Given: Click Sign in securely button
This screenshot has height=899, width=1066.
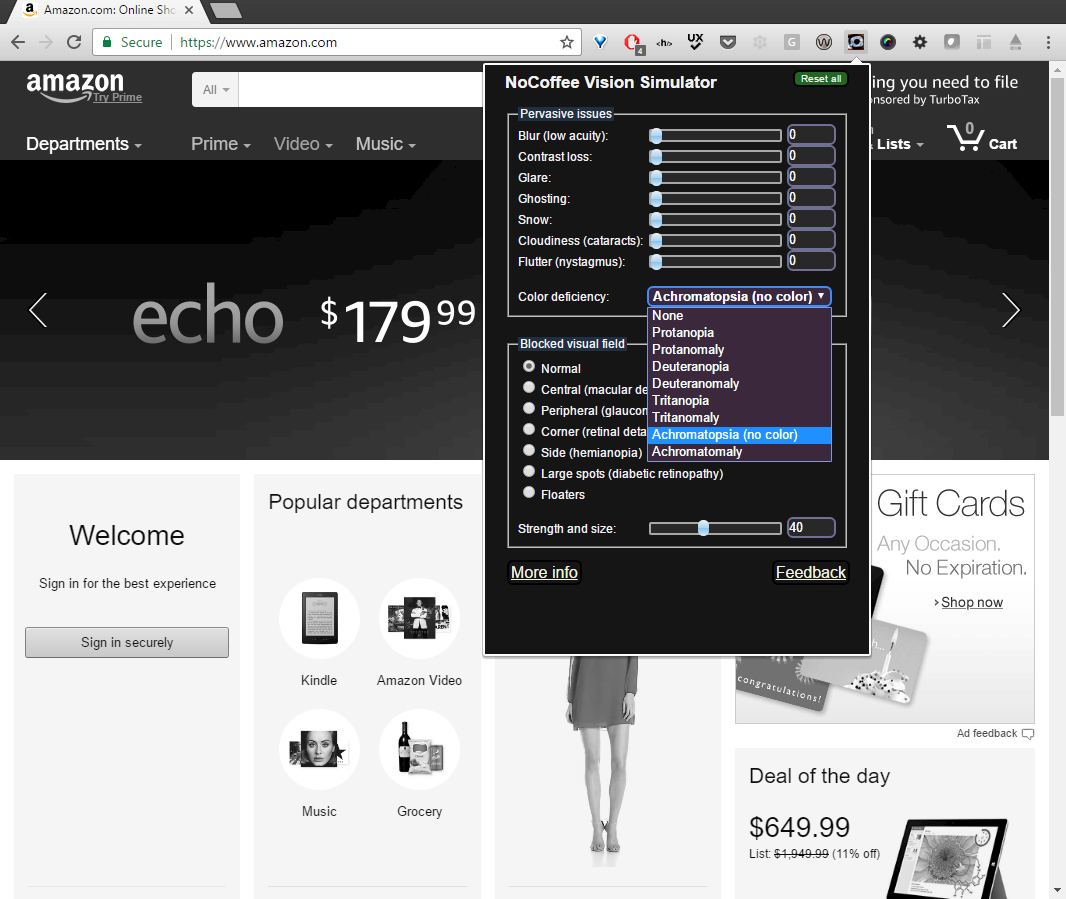Looking at the screenshot, I should pyautogui.click(x=127, y=643).
